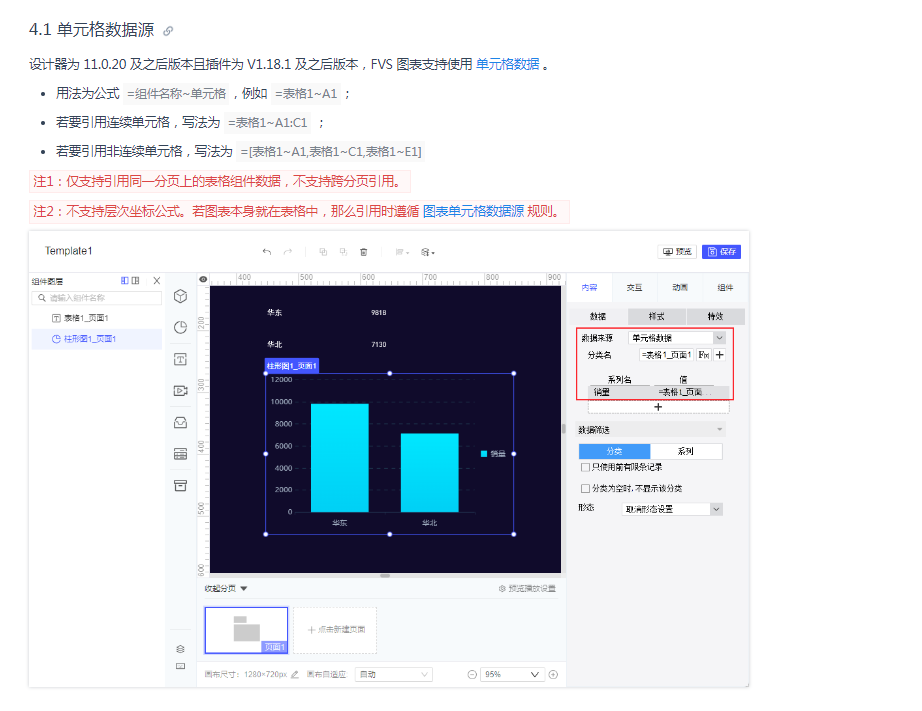Click 点击新建页面 to add a page
Viewport: 922px width, 711px height.
pyautogui.click(x=335, y=630)
